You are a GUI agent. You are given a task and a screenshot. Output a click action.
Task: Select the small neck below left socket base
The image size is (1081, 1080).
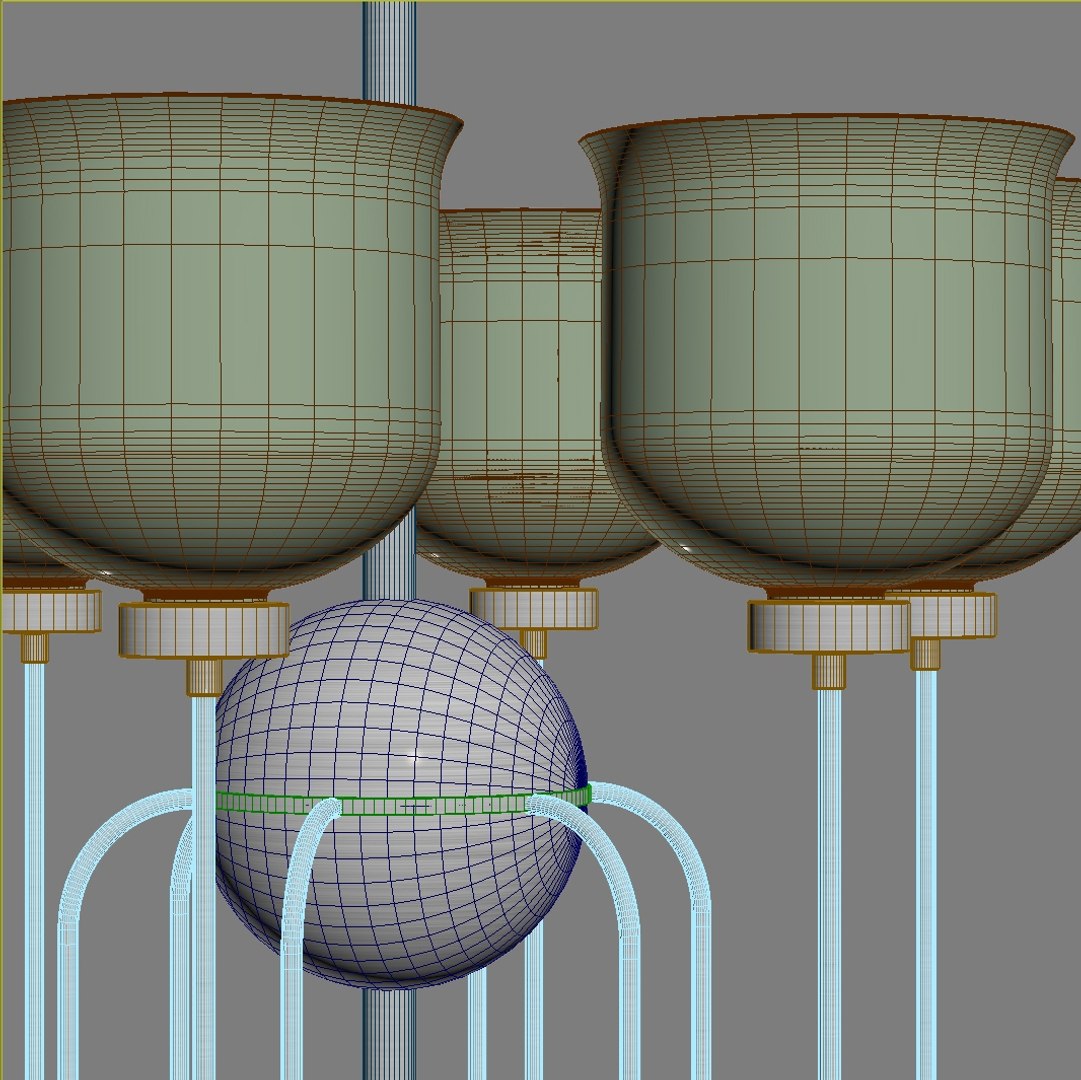pos(204,677)
